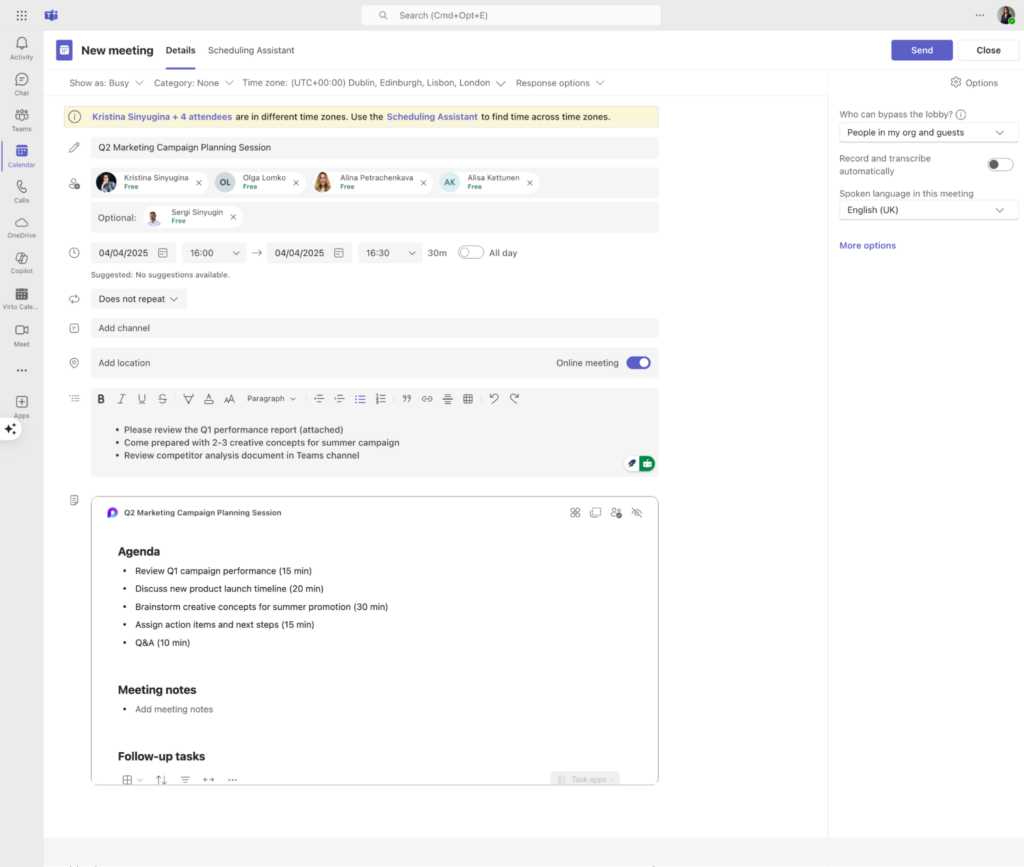Open Scheduling Assistant link in banner
This screenshot has height=867, width=1024.
coord(432,117)
